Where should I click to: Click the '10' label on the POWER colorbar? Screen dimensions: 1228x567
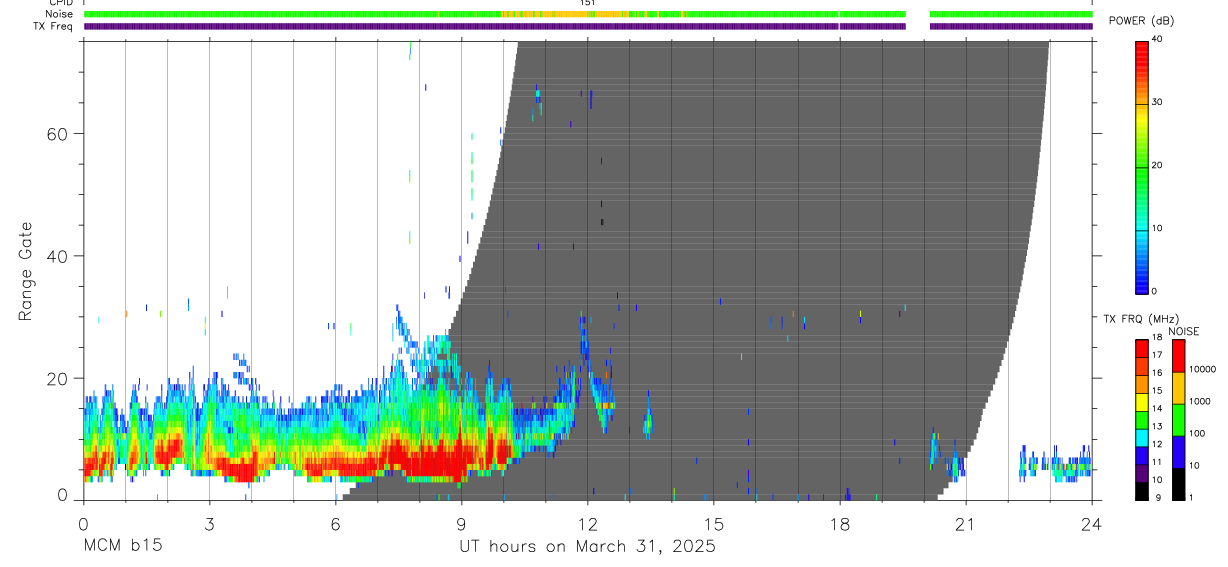click(1158, 228)
